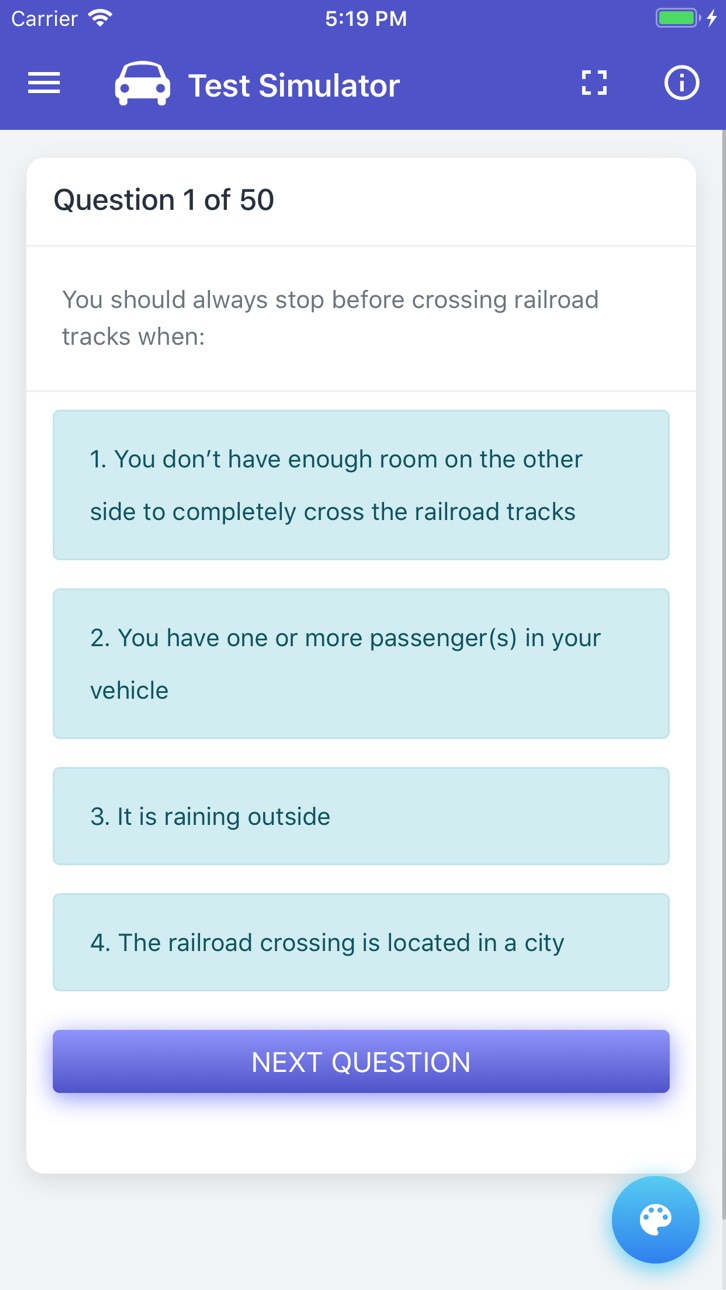The width and height of the screenshot is (726, 1290).
Task: Open the color palette theme button
Action: click(655, 1219)
